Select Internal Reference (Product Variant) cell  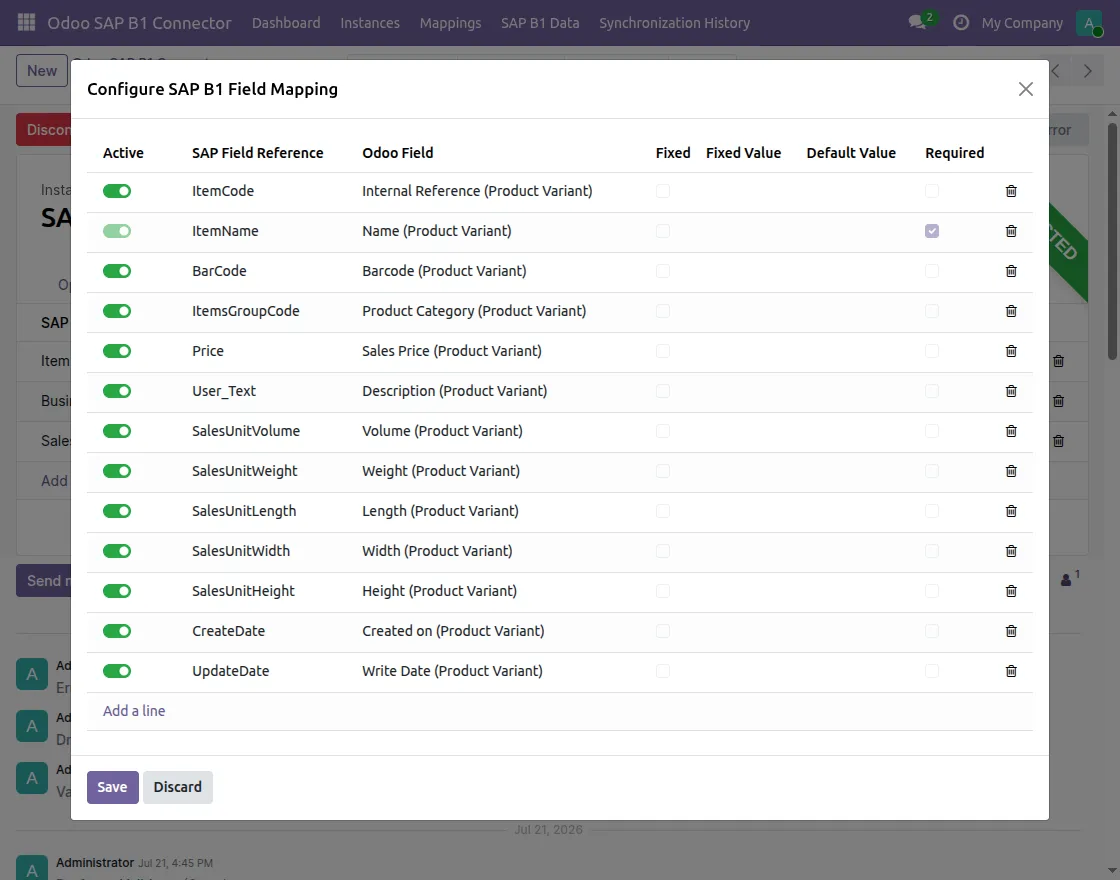point(477,191)
